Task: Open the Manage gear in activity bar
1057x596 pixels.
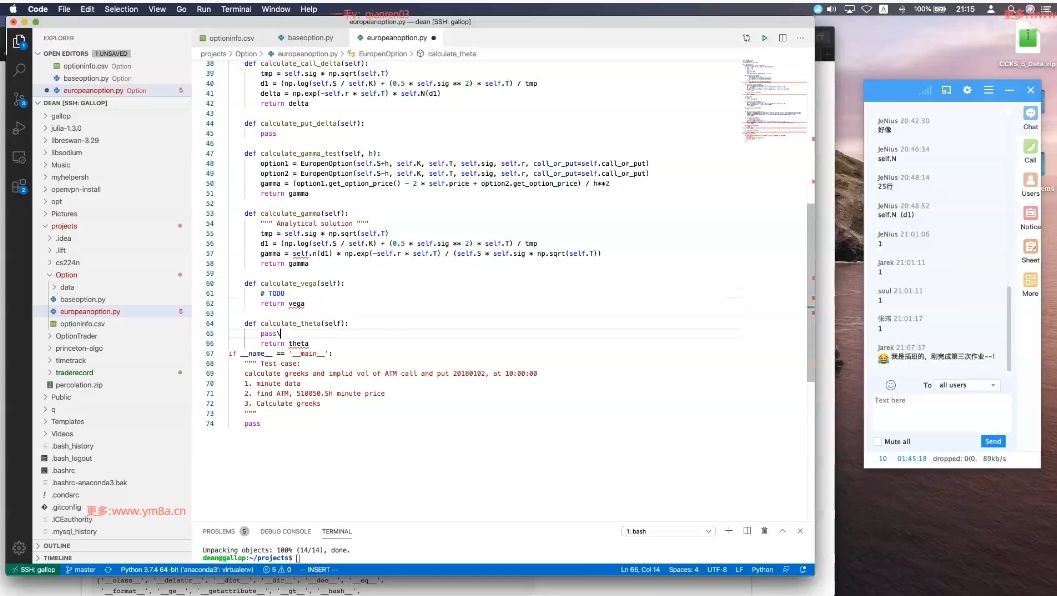Action: [x=20, y=547]
